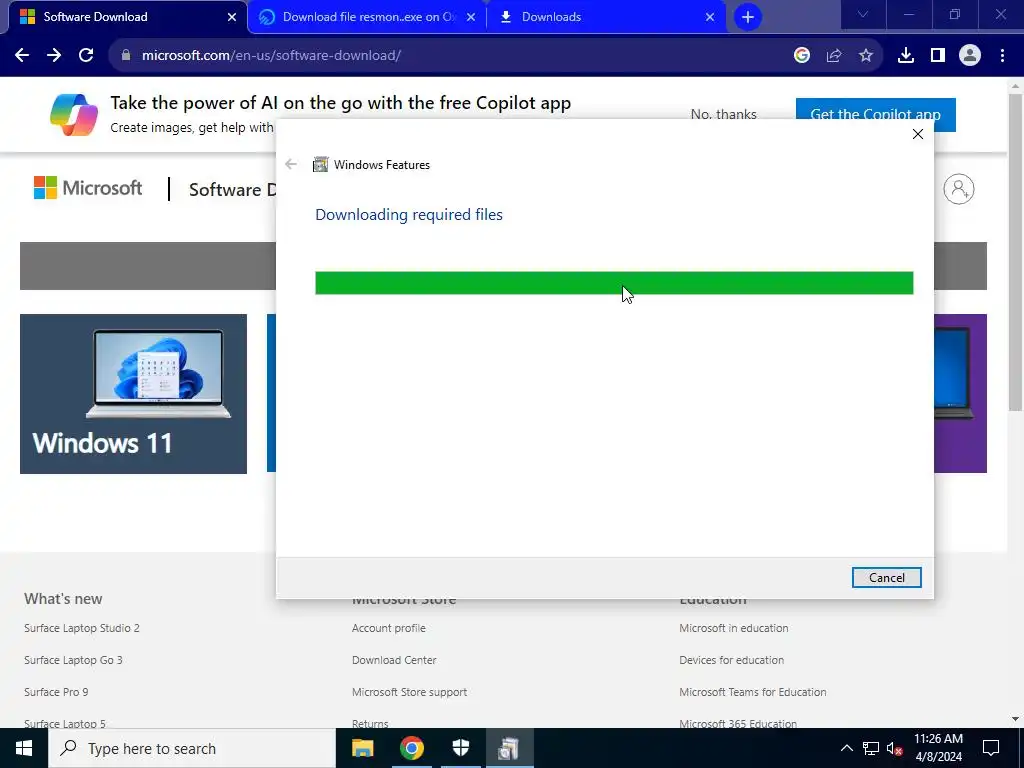Screen dimensions: 1024x768
Task: Open the Microsoft in education link
Action: tap(733, 628)
